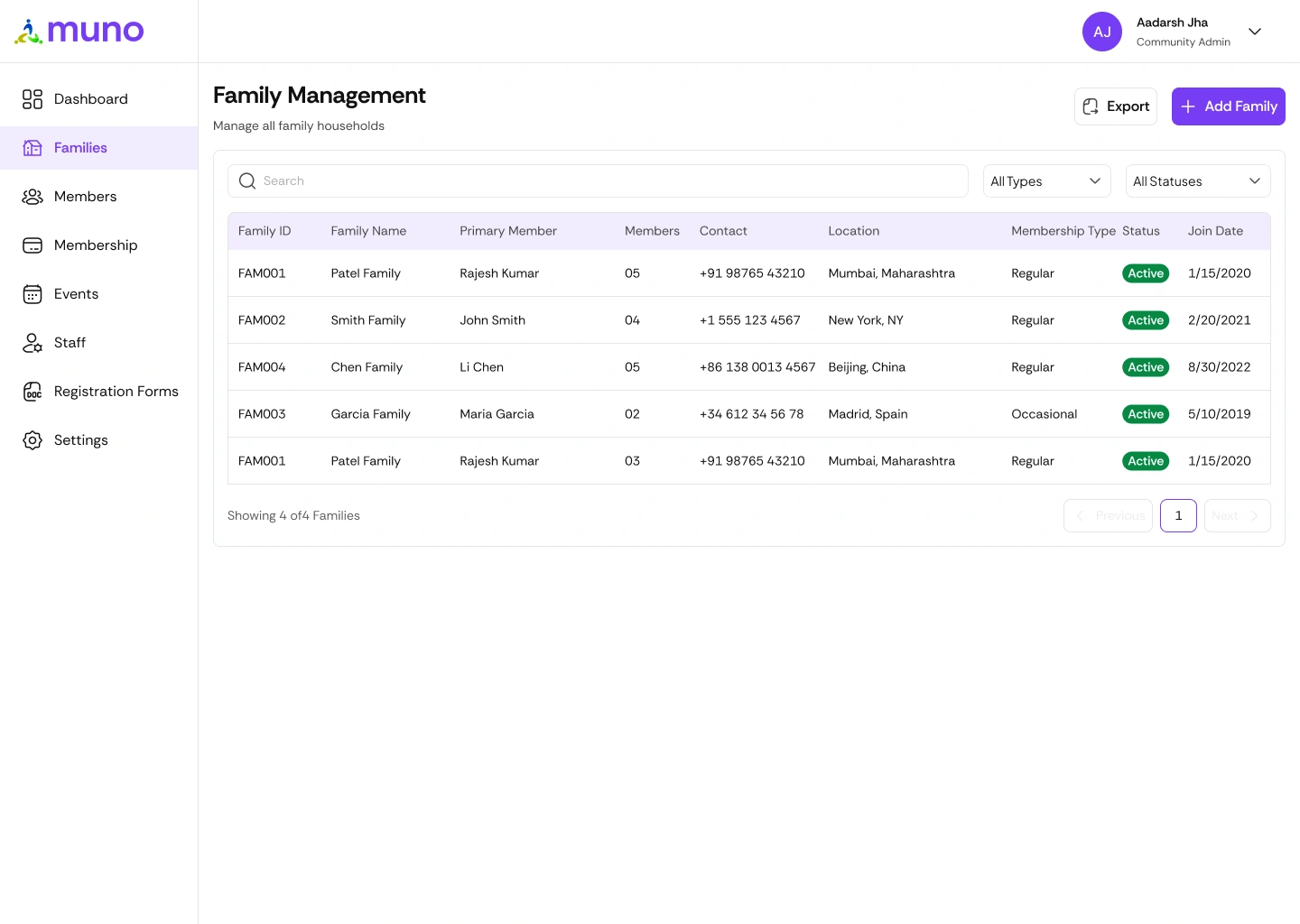Screen dimensions: 1300x924
Task: Click contact +86 138 0013 4567
Action: (757, 367)
